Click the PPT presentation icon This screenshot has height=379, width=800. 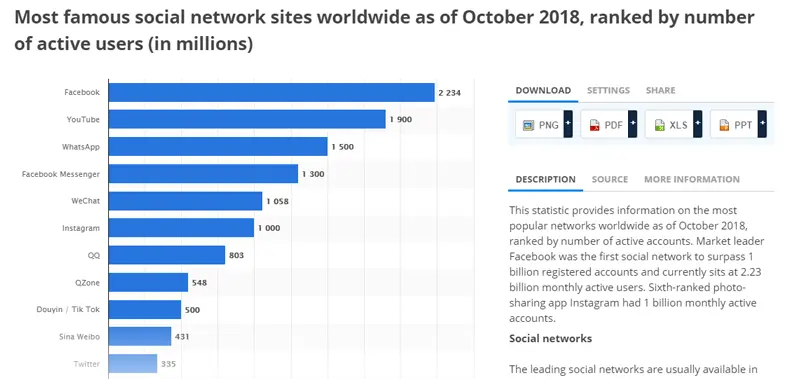click(724, 125)
